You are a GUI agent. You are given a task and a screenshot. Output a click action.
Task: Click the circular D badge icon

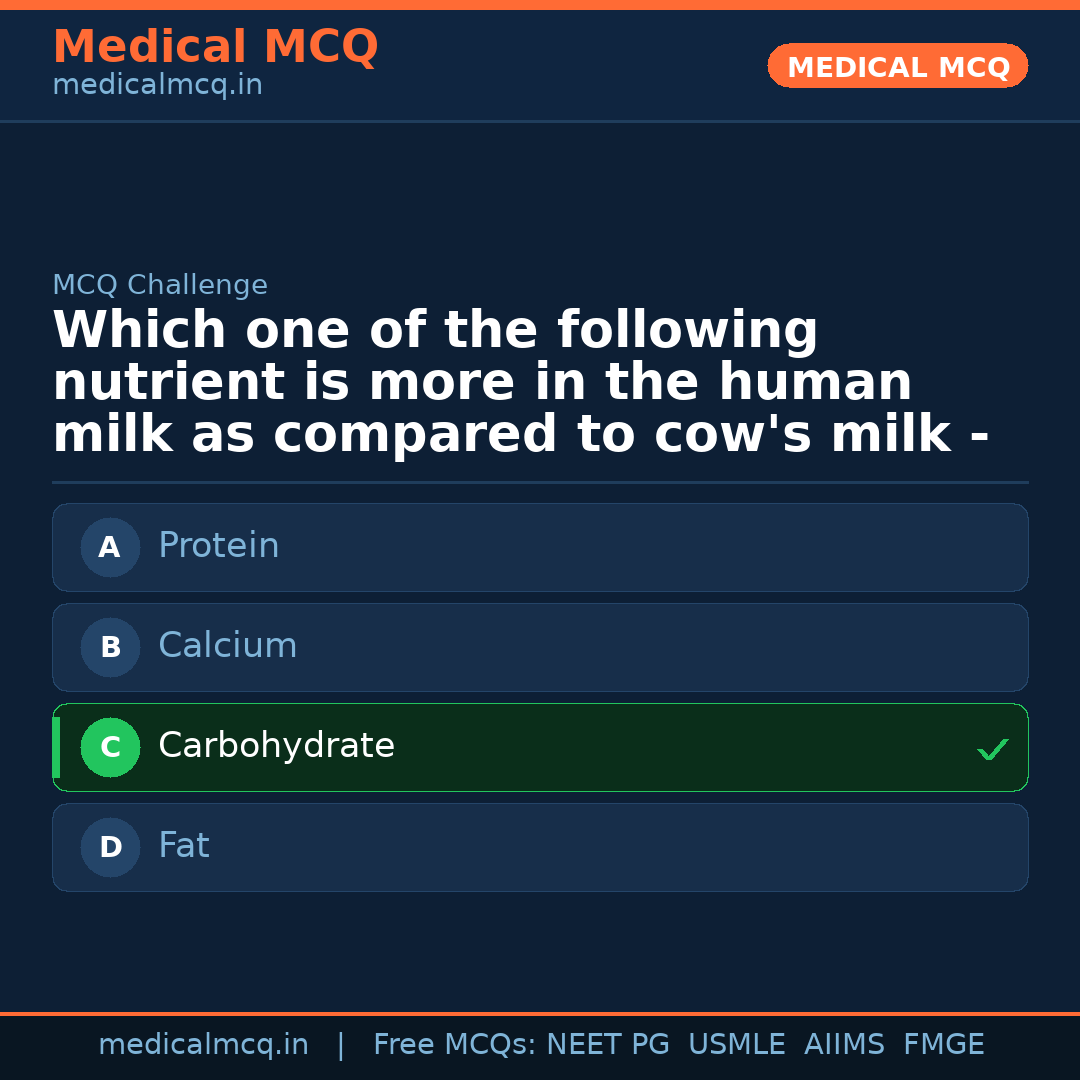click(110, 847)
